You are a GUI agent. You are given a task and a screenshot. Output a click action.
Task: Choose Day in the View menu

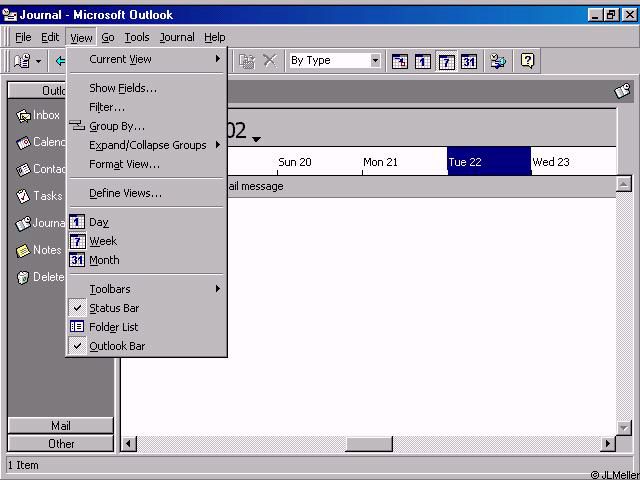point(146,222)
